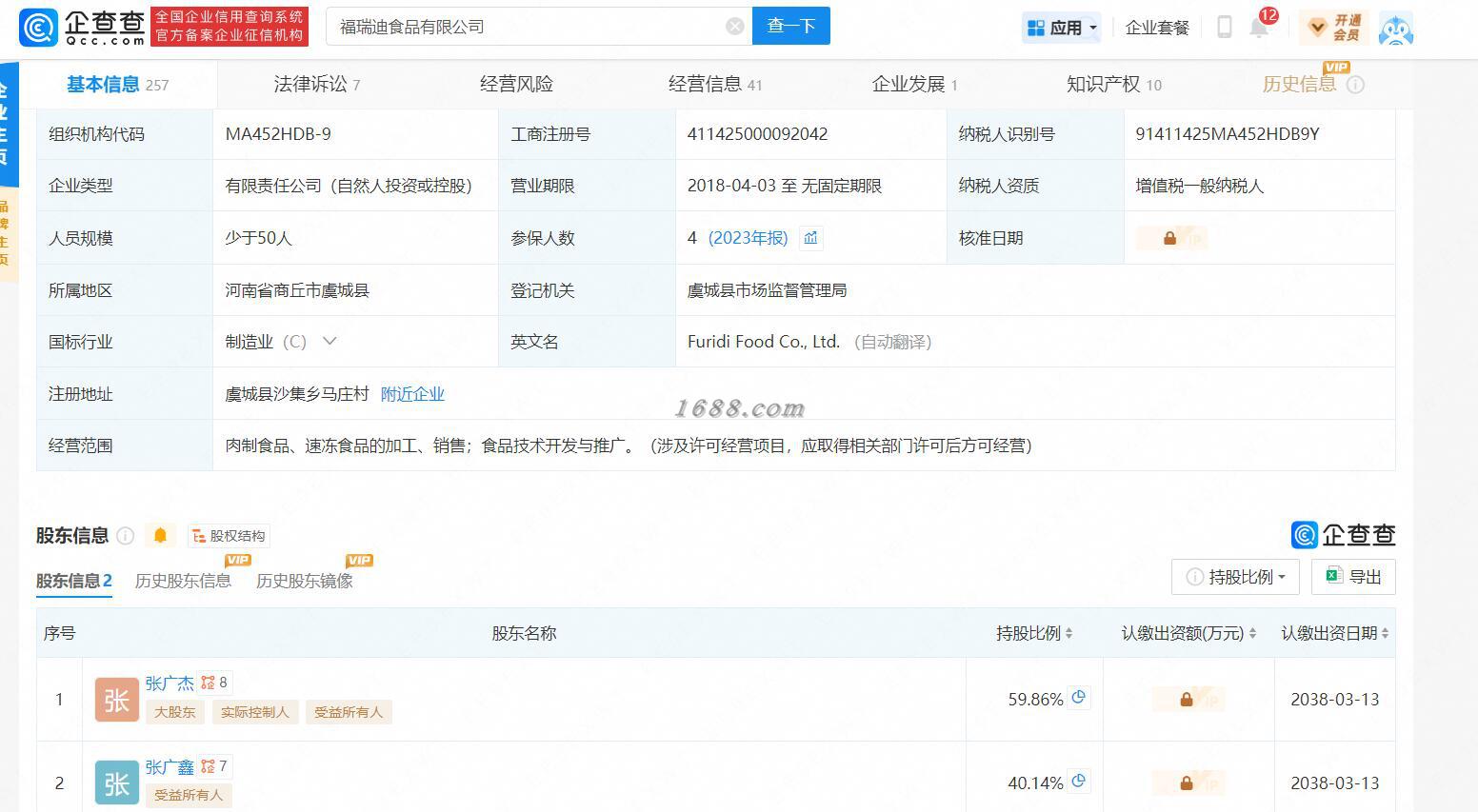Screen dimensions: 1478x812
Task: Click 受益所有人 tag under 张广鑫
Action: point(189,795)
